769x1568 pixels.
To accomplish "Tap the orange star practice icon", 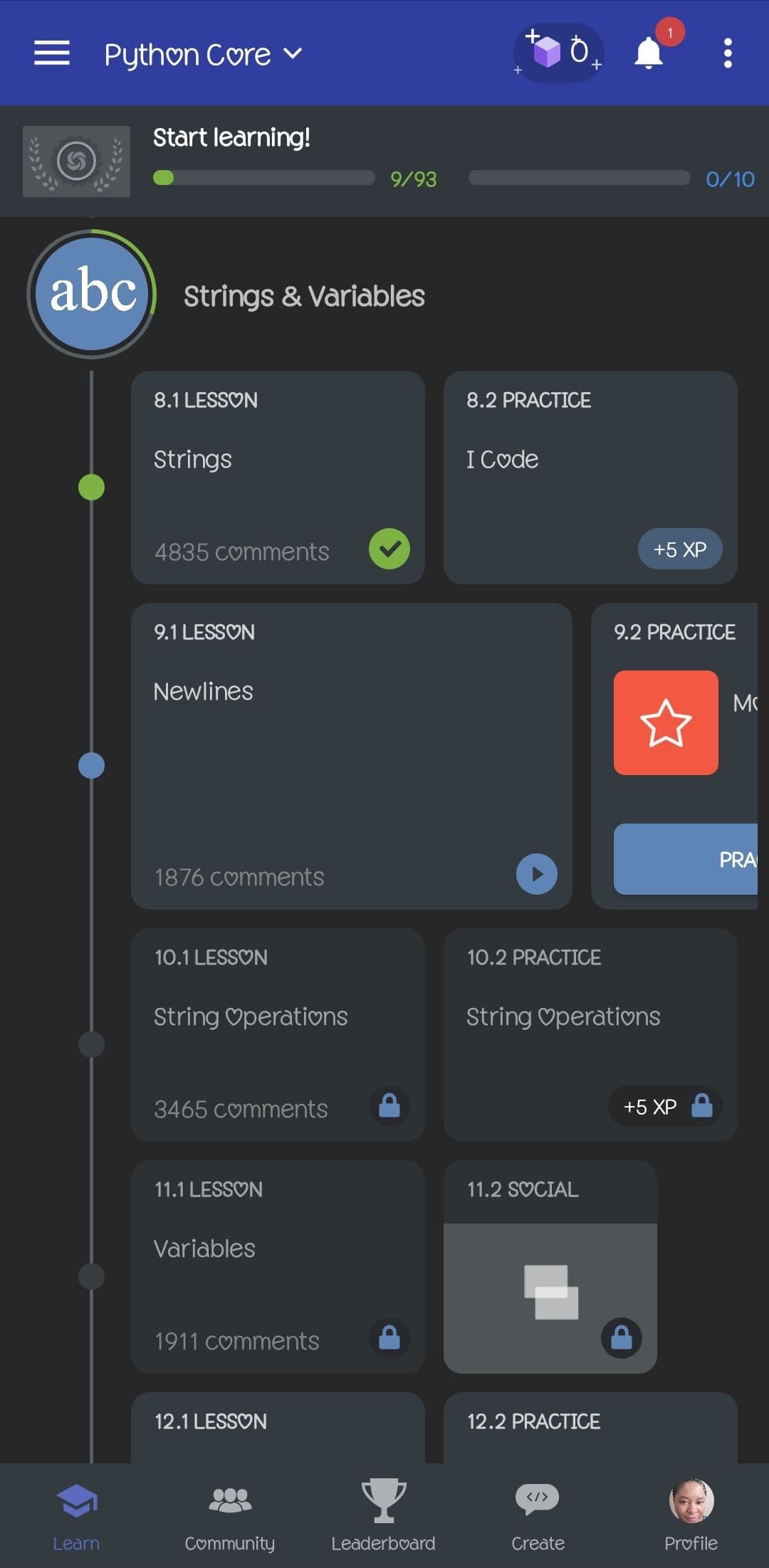I will point(665,722).
